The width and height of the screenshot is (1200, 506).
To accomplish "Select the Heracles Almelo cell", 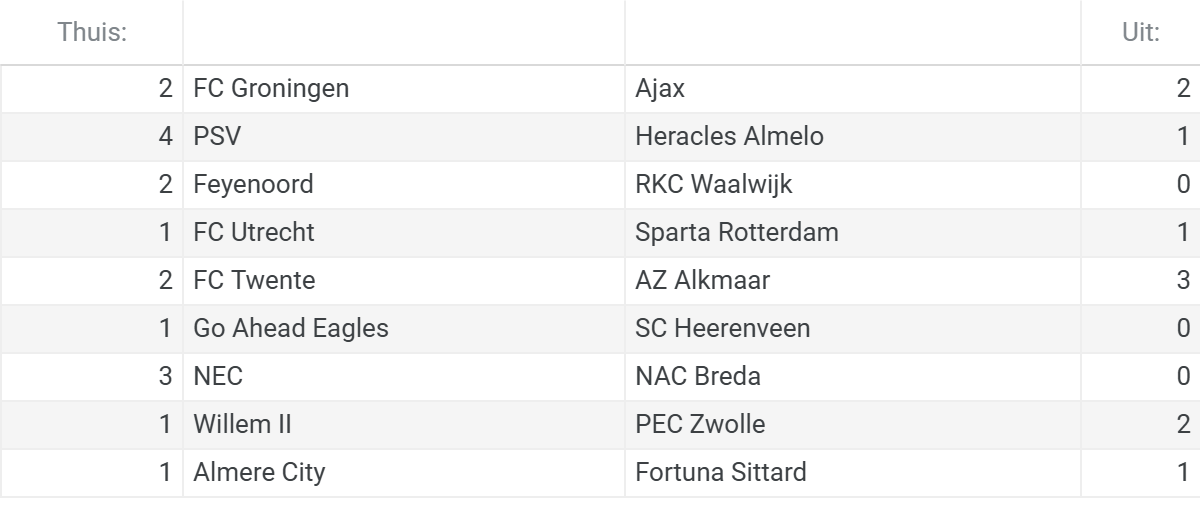I will [853, 137].
